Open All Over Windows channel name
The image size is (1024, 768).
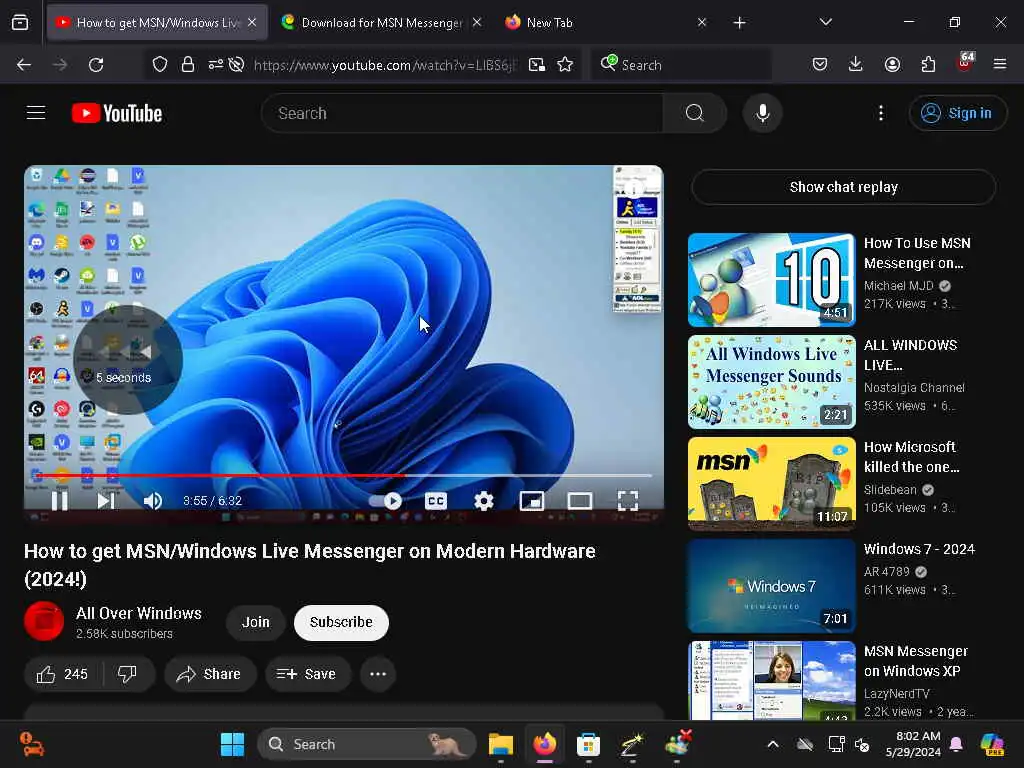(138, 613)
